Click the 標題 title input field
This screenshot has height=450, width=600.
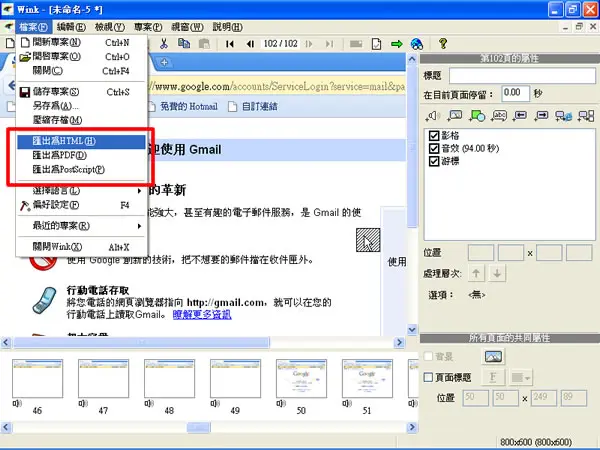[522, 75]
